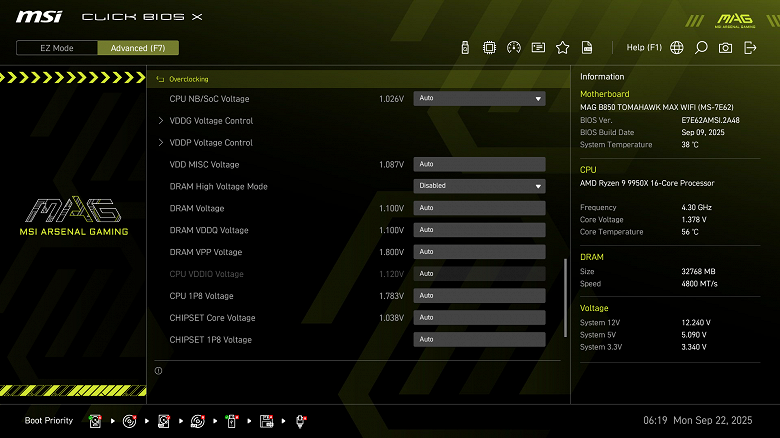This screenshot has width=780, height=438.
Task: Select the Advanced (F7) tab
Action: (138, 48)
